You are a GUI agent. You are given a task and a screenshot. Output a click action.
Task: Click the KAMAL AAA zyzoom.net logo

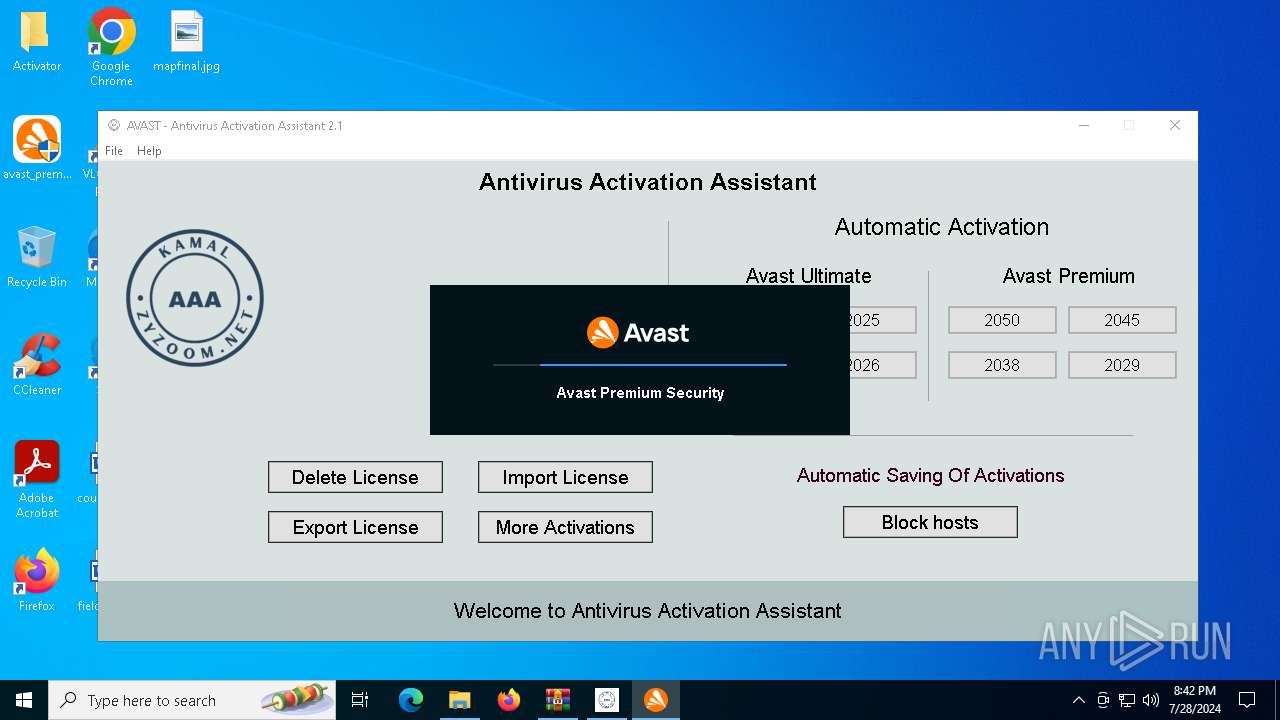(195, 298)
